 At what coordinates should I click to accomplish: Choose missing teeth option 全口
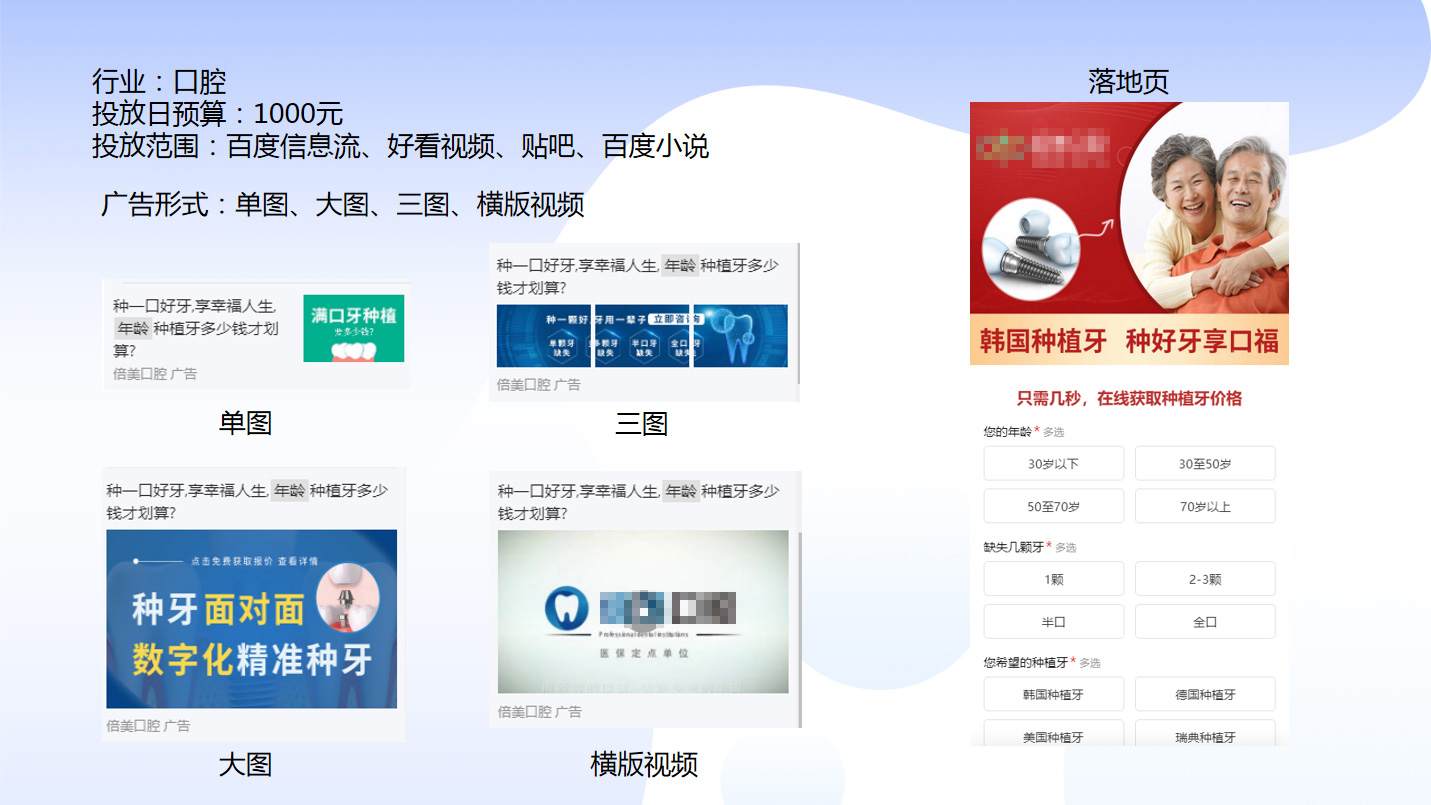[x=1205, y=621]
